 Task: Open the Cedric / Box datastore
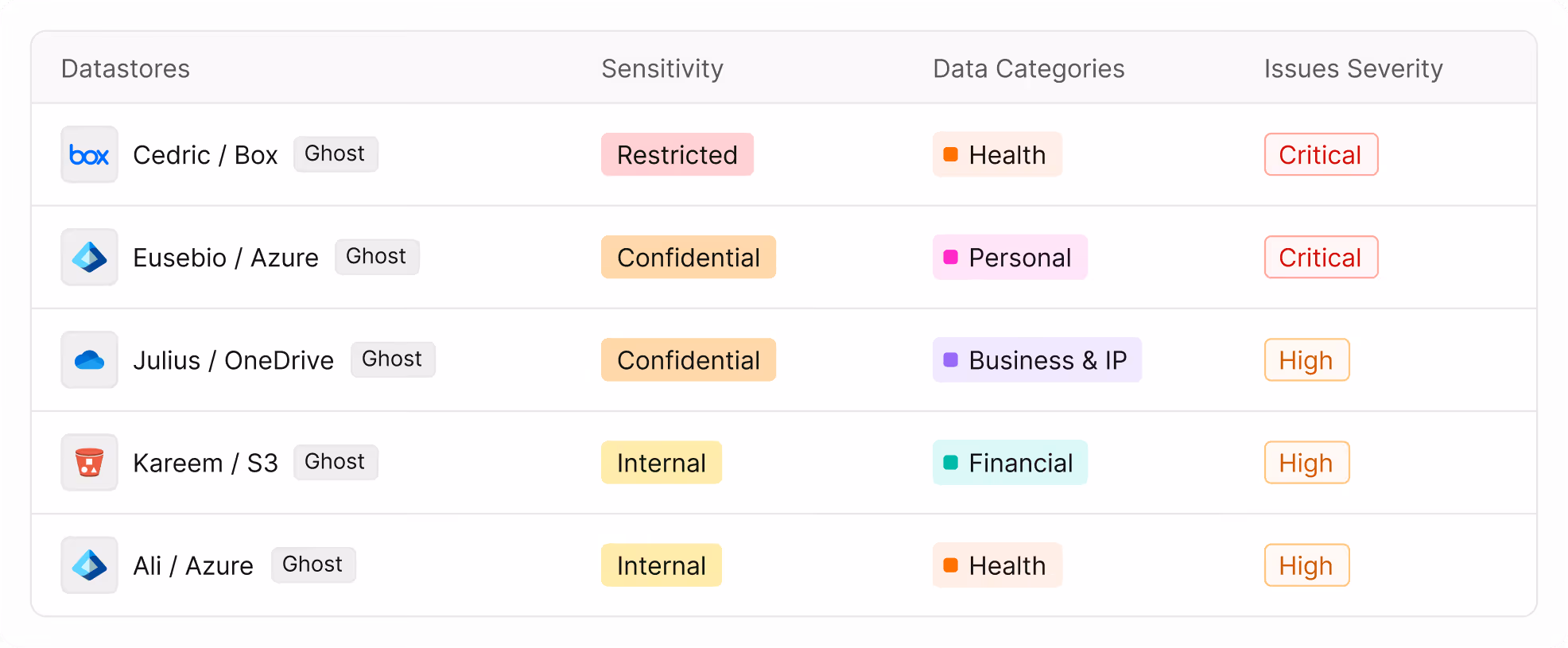[x=205, y=155]
